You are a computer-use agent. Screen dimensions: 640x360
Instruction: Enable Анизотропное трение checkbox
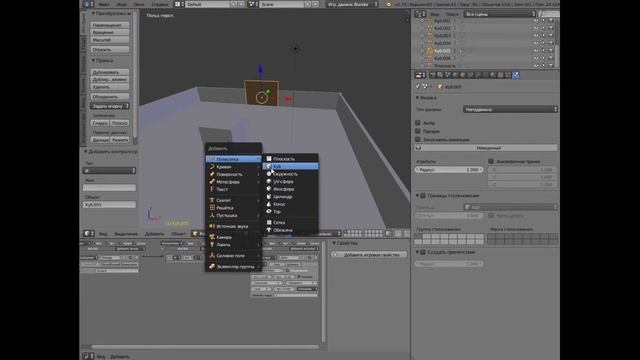coord(491,162)
